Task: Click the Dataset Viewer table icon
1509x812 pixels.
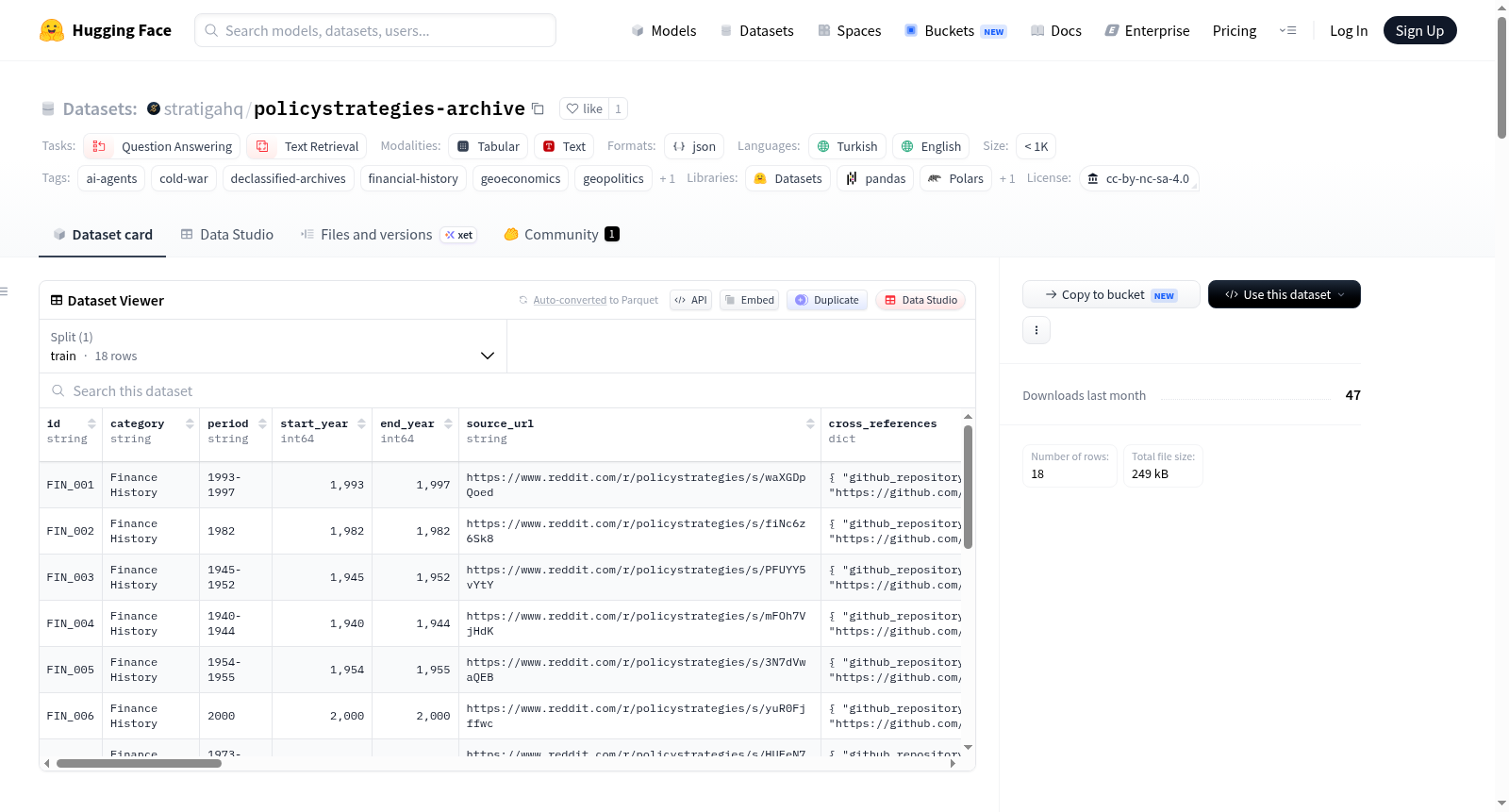Action: (x=57, y=300)
